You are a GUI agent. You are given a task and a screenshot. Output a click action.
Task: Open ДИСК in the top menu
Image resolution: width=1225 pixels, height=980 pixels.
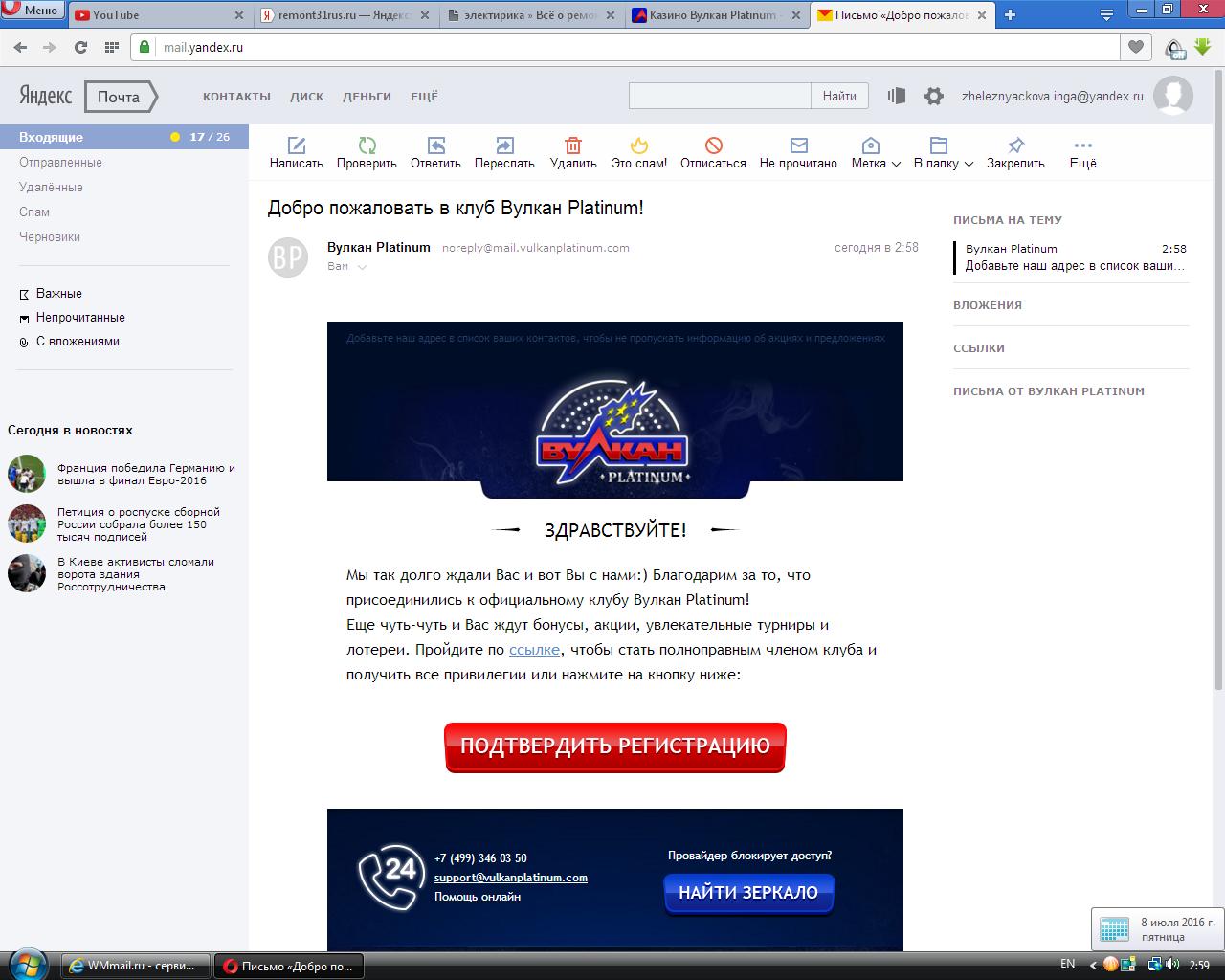[x=307, y=97]
